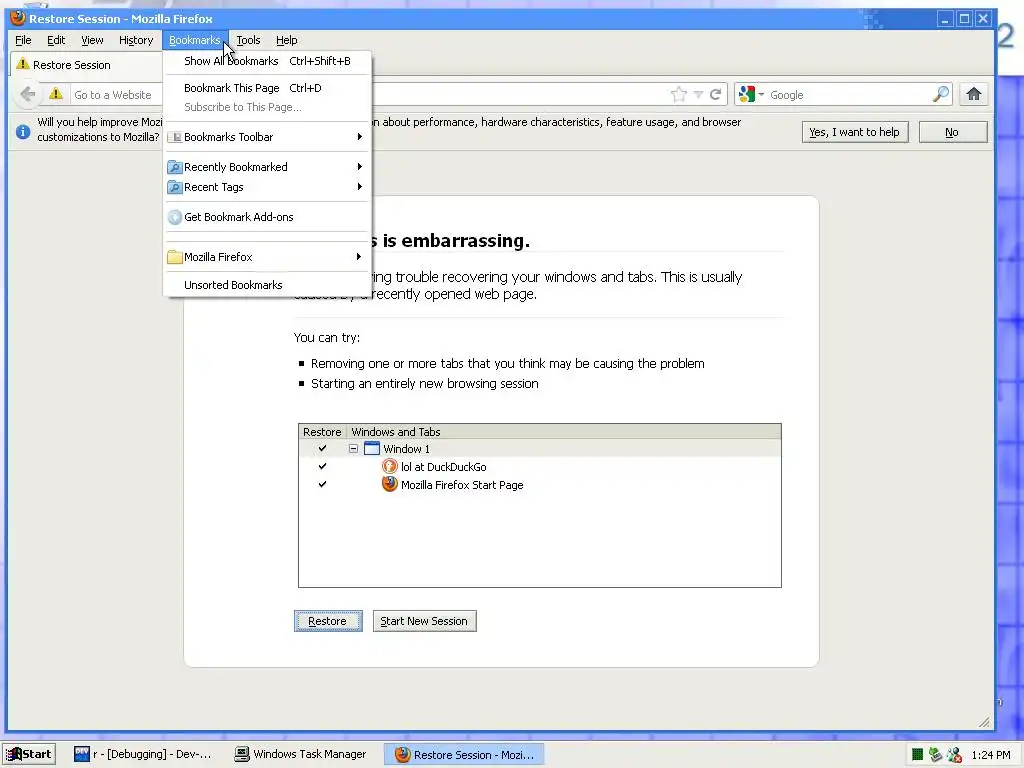The image size is (1024, 768).
Task: Click the reload page icon
Action: 716,95
